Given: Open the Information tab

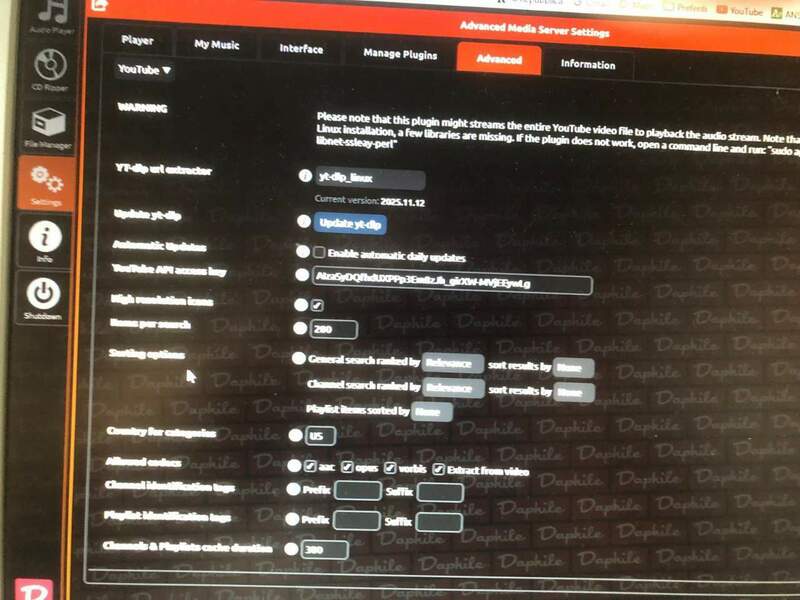Looking at the screenshot, I should tap(588, 64).
